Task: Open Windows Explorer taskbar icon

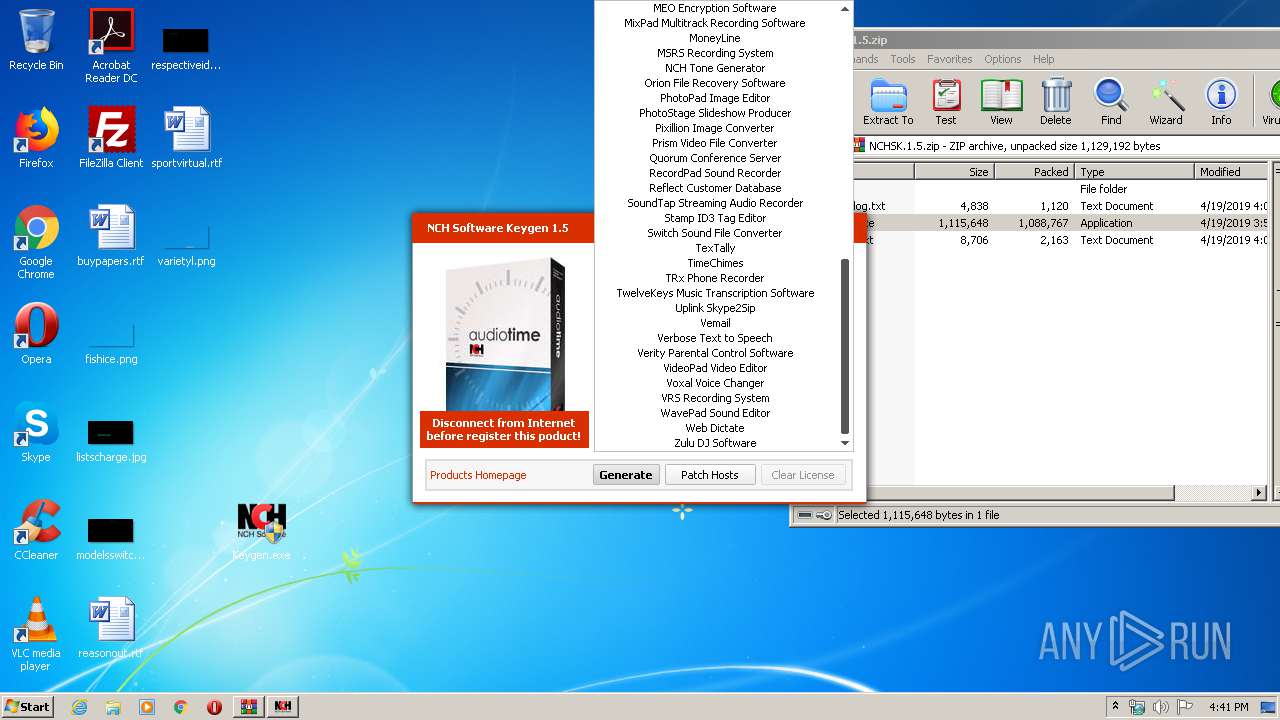Action: click(x=113, y=707)
